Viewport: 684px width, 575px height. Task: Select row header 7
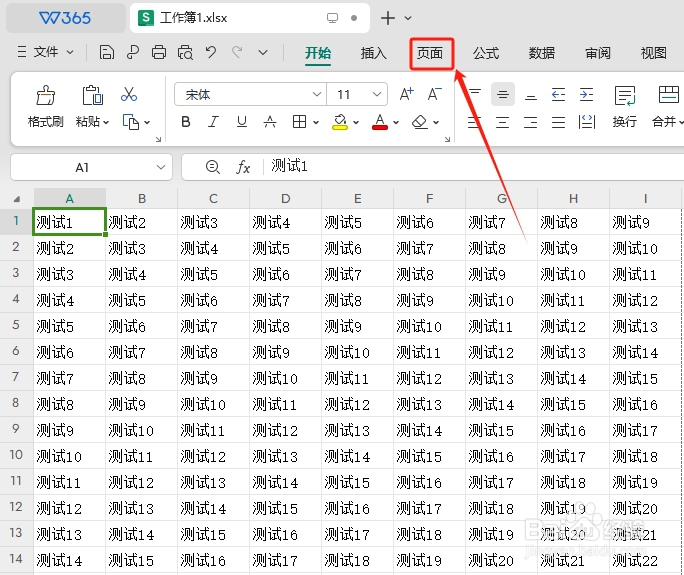pos(16,376)
